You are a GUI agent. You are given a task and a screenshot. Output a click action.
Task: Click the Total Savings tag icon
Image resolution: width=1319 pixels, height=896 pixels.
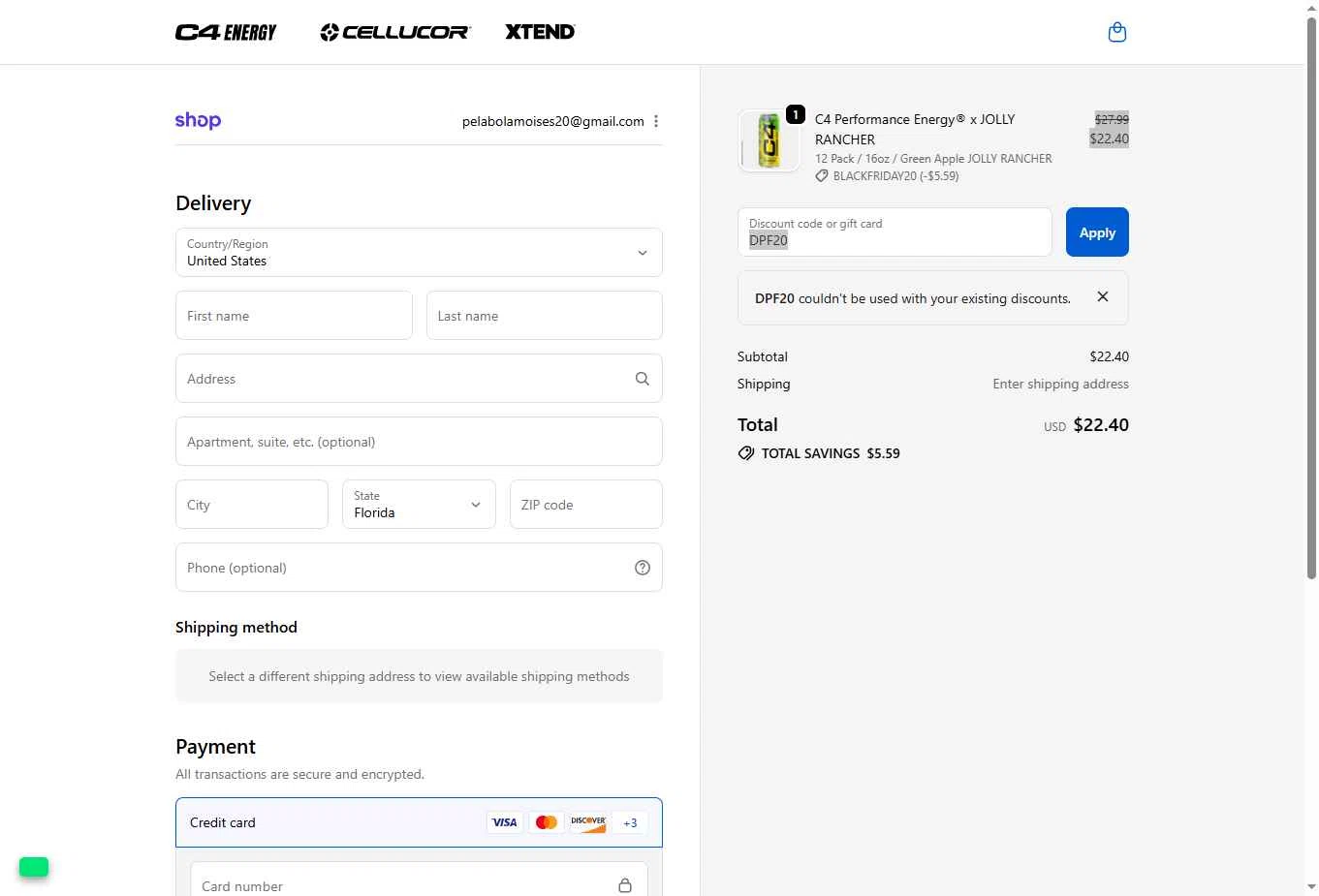[x=746, y=453]
